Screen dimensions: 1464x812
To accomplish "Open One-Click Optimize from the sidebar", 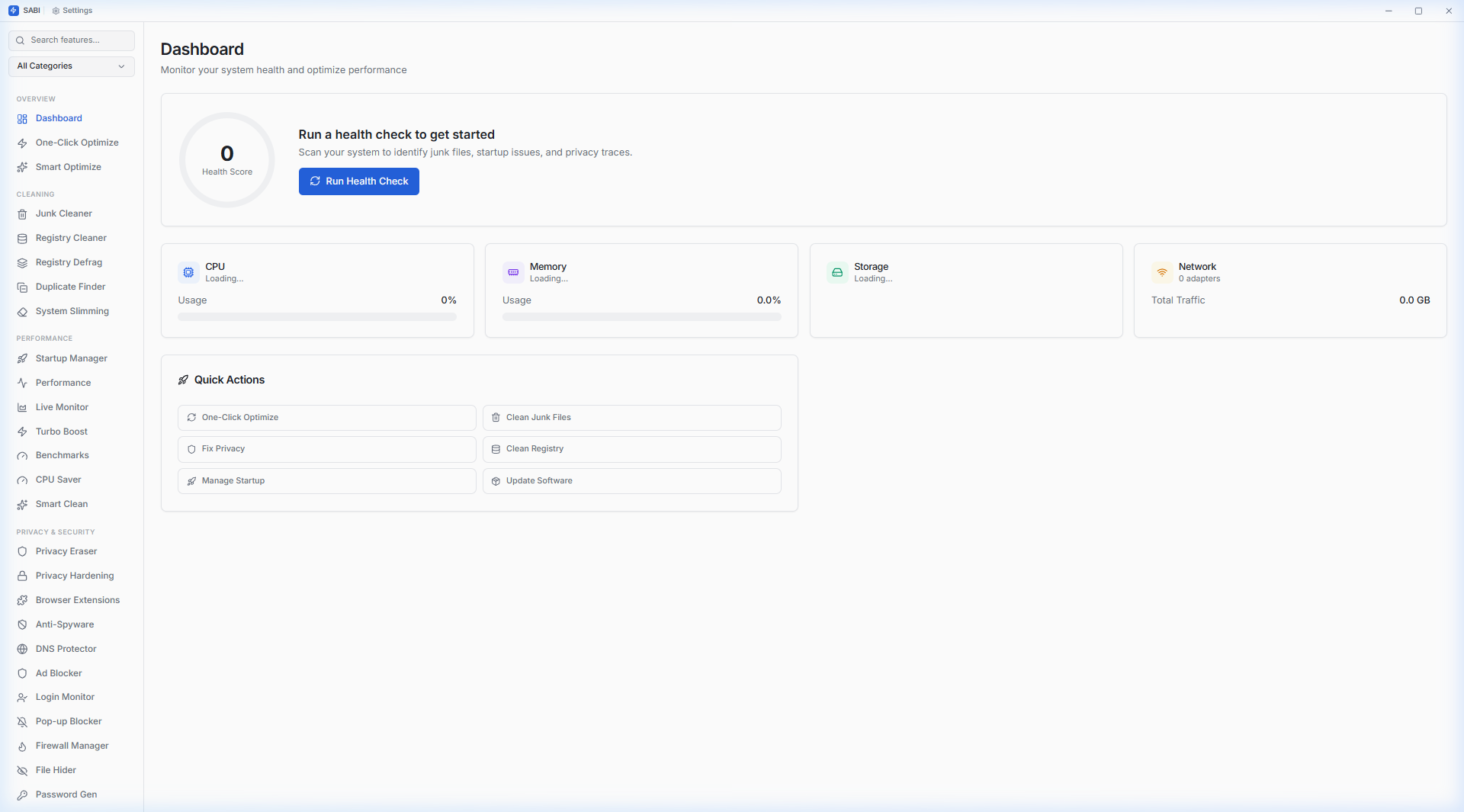I will point(72,143).
